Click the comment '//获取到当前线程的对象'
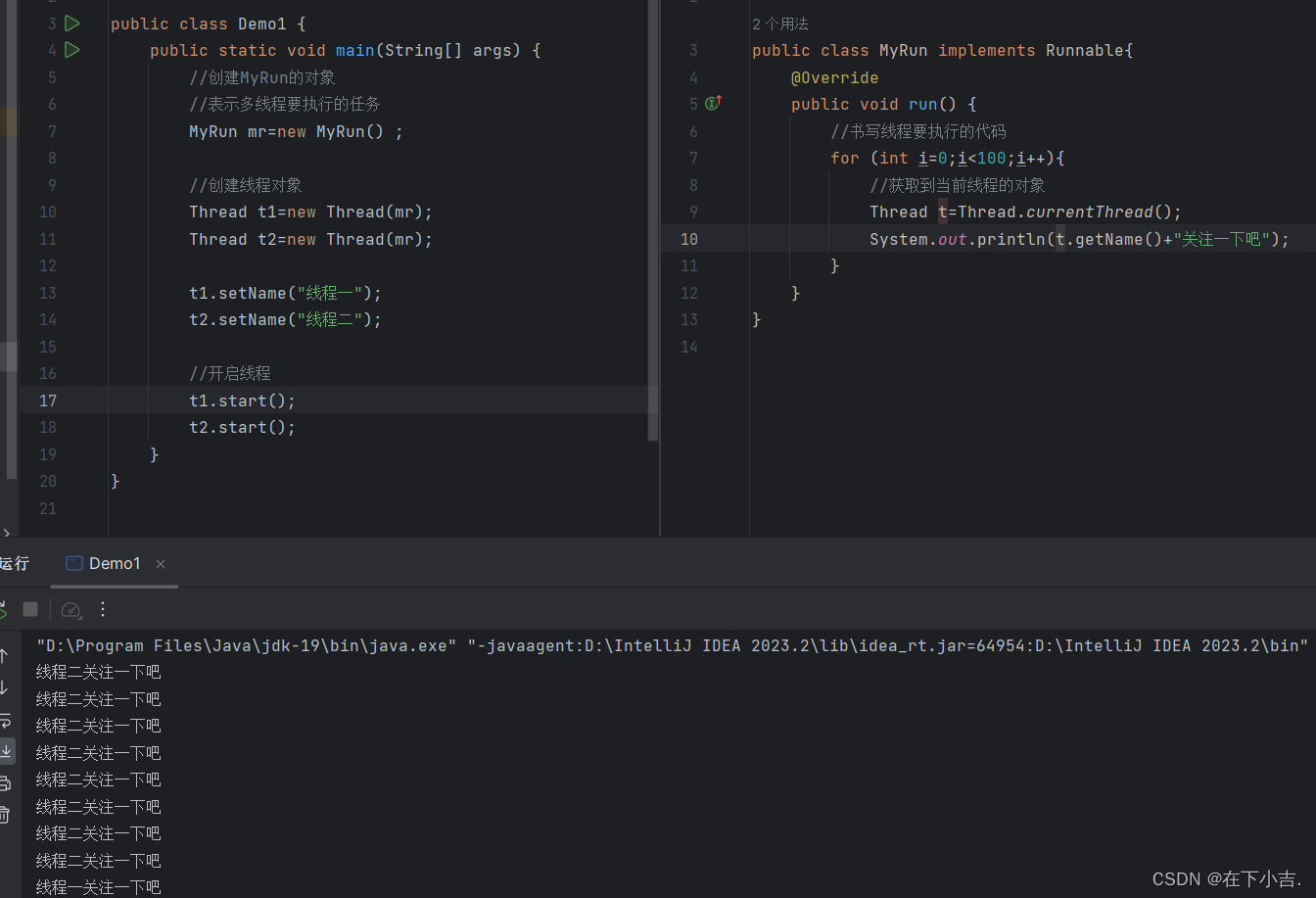The height and width of the screenshot is (898, 1316). 958,185
